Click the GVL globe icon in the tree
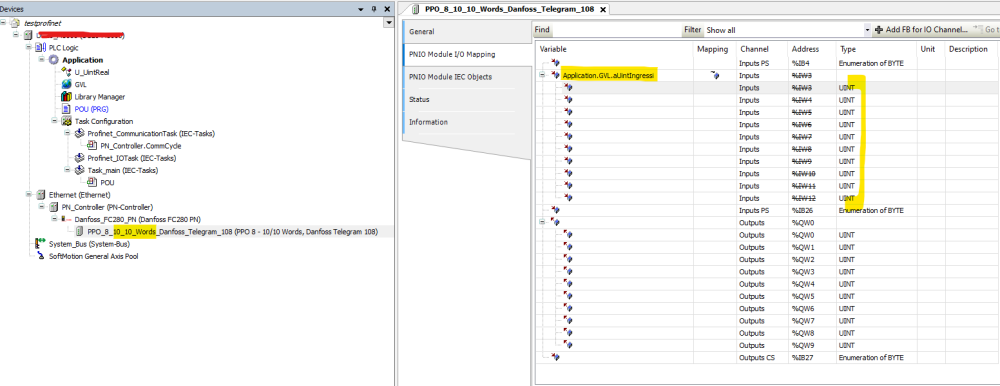 point(66,84)
